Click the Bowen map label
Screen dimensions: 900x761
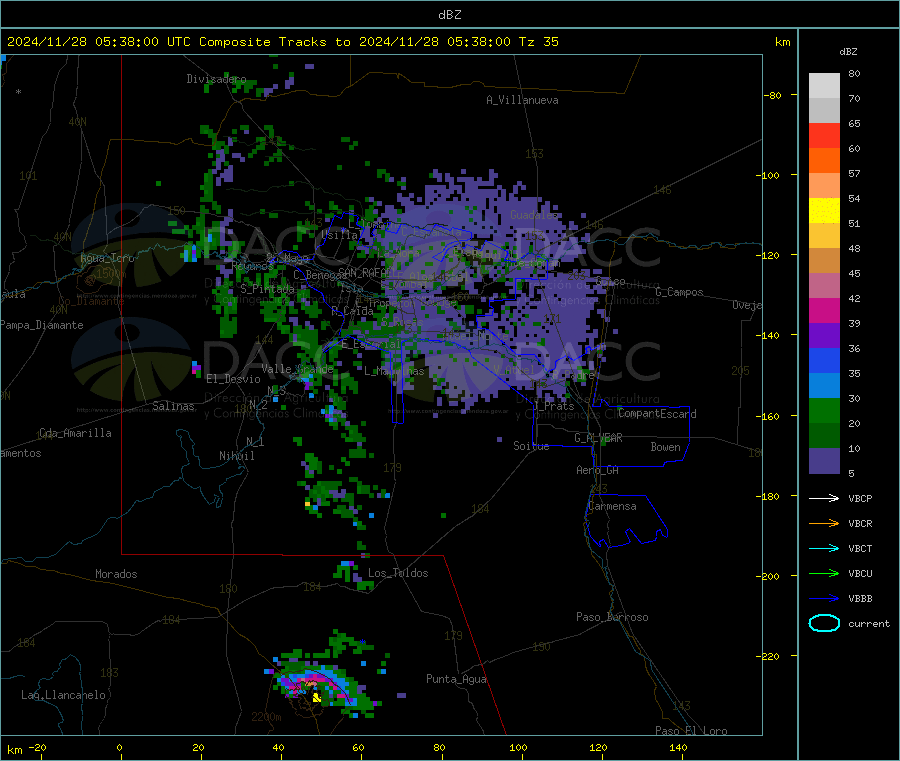(665, 447)
